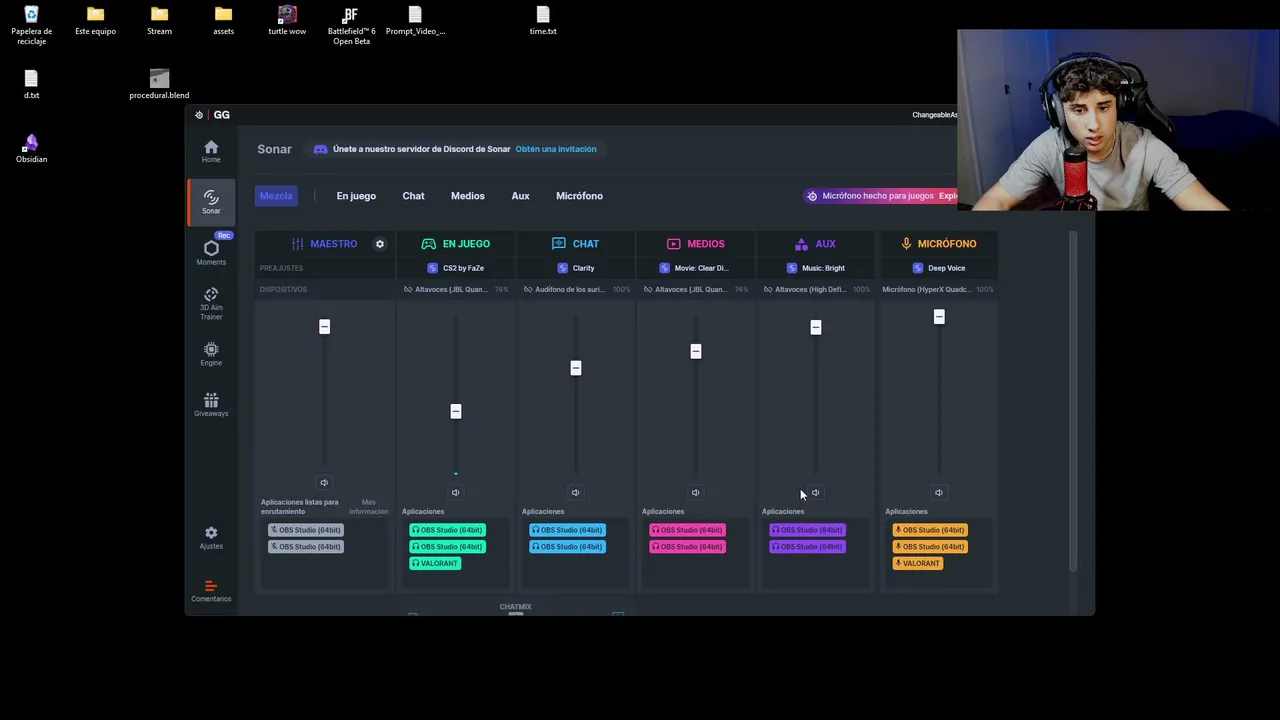This screenshot has height=720, width=1280.
Task: Click orange VALORANT app chip under Micrófono
Action: coord(917,563)
